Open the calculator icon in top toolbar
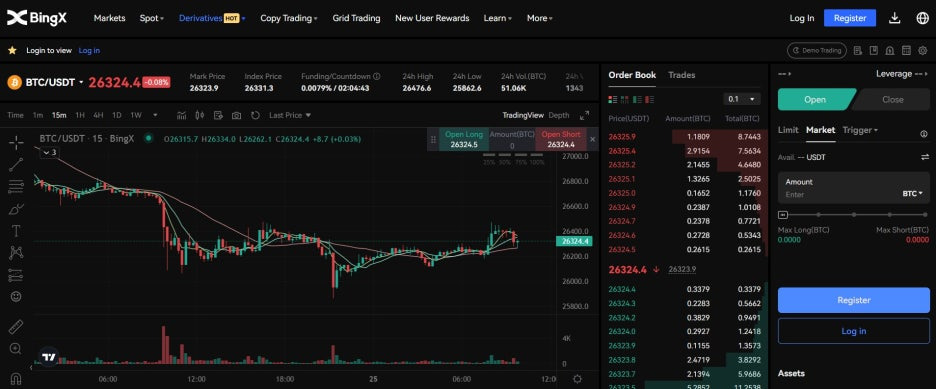Screen dimensions: 936x389 (x=906, y=51)
